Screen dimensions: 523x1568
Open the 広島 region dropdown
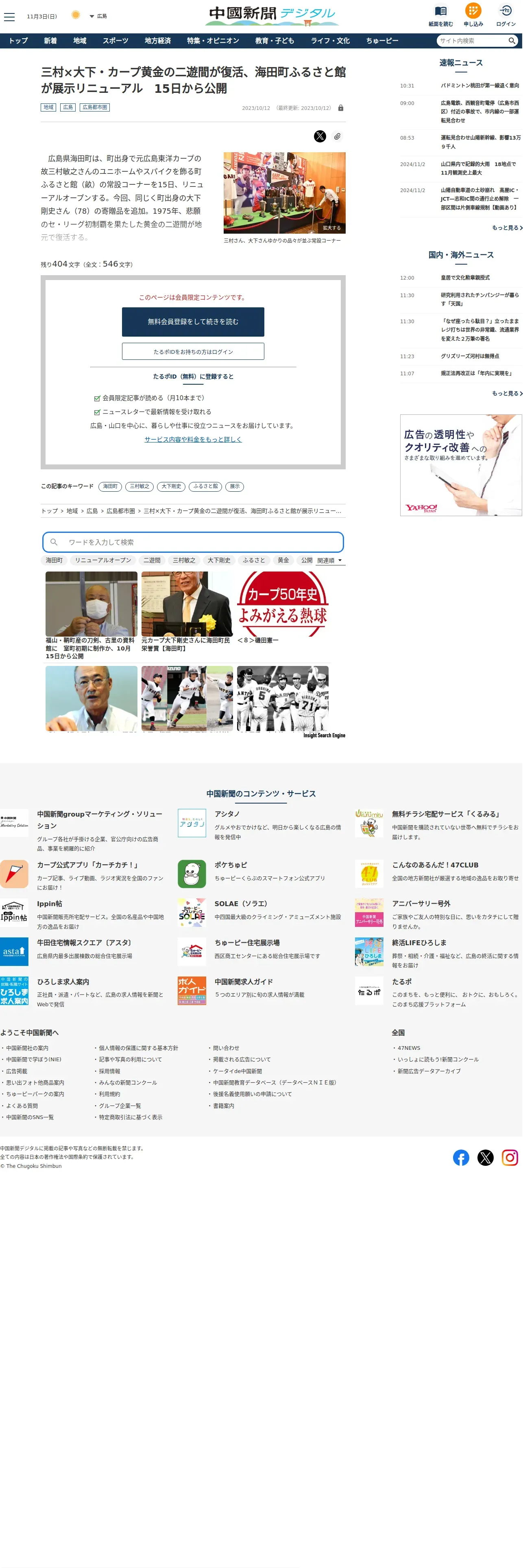click(x=98, y=16)
